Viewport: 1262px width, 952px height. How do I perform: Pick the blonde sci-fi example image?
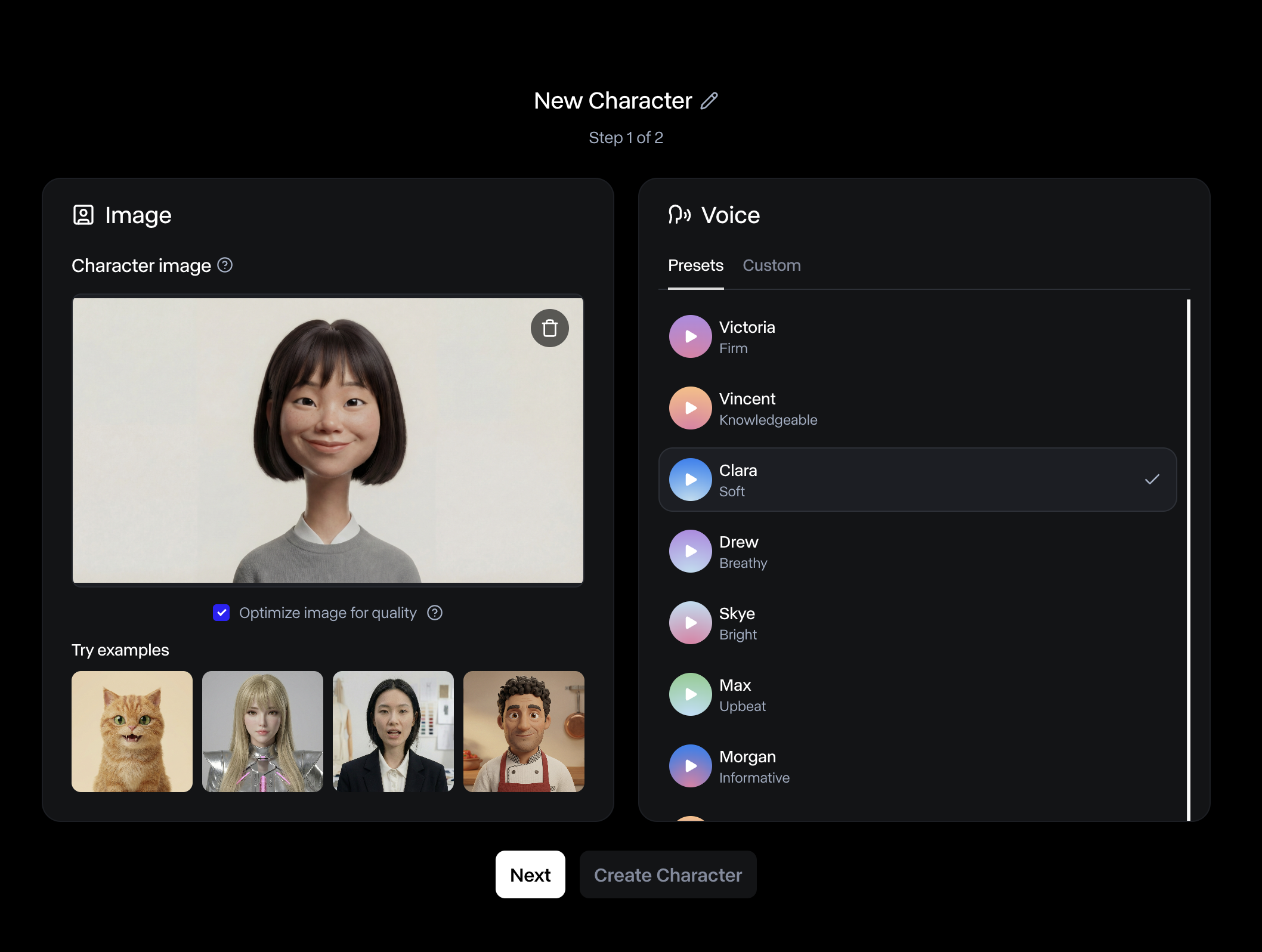pos(262,732)
